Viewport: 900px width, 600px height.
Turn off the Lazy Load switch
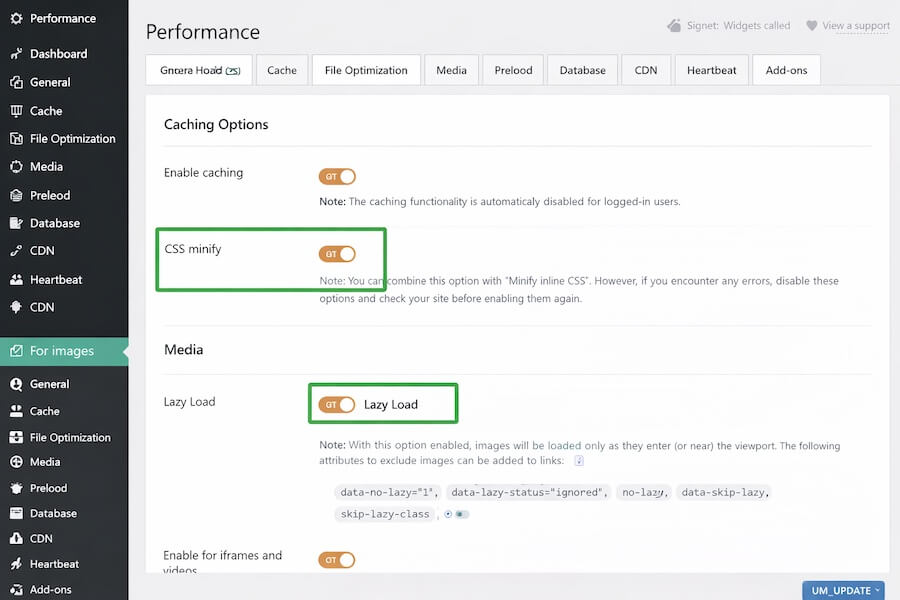(337, 405)
